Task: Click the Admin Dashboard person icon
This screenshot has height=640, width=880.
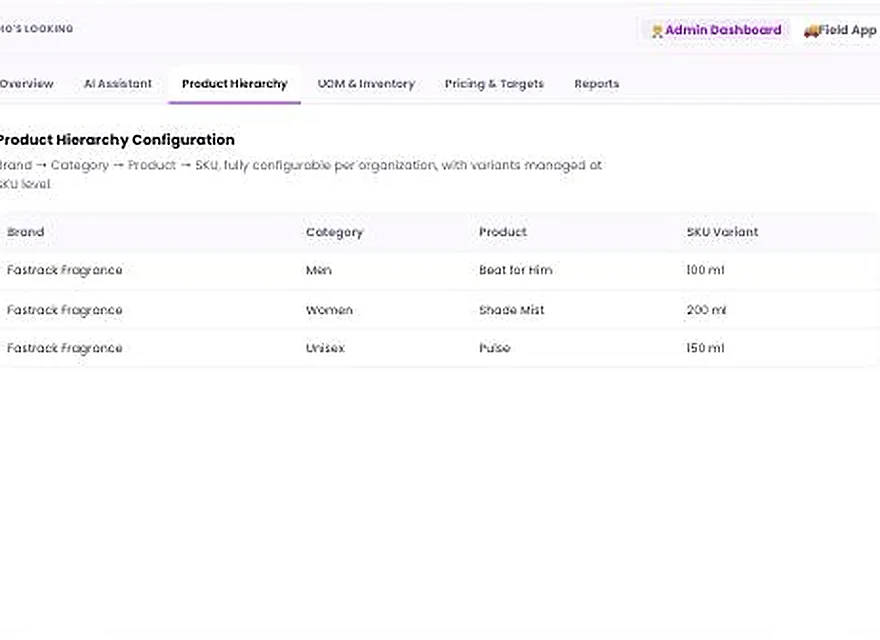Action: point(657,31)
